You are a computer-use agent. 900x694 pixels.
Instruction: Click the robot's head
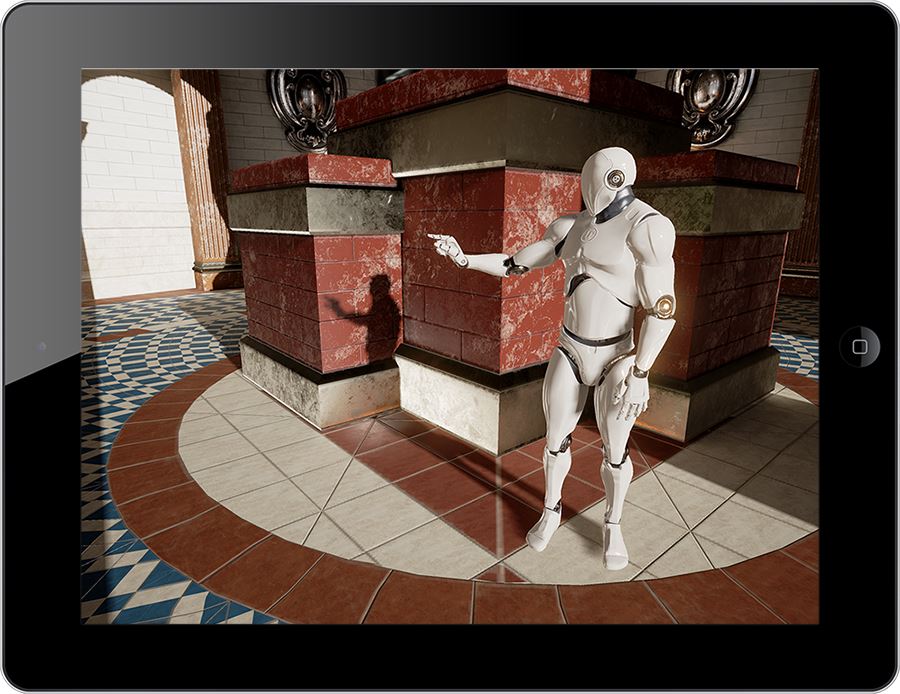pyautogui.click(x=609, y=180)
